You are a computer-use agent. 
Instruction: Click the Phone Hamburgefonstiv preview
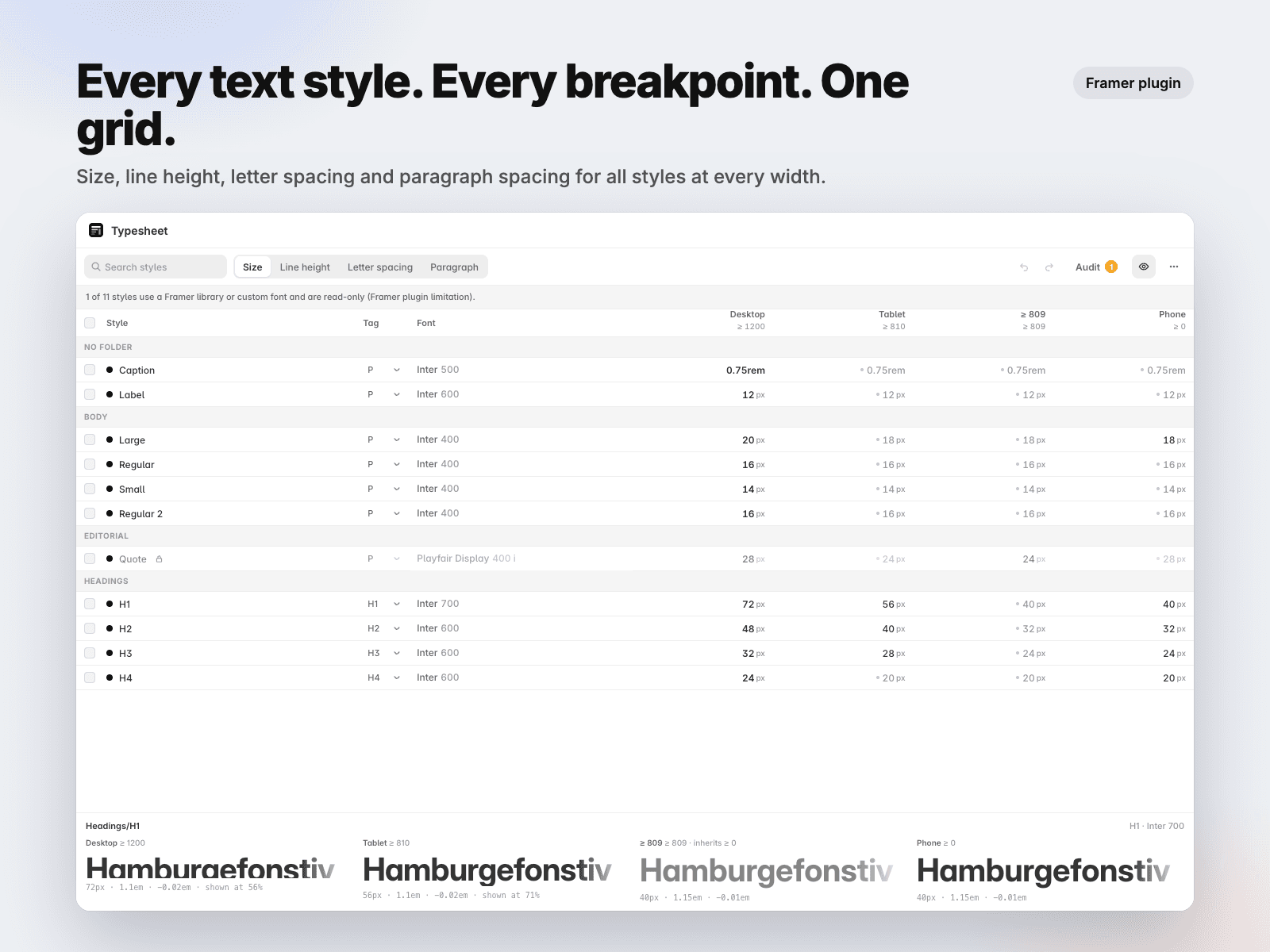tap(1043, 871)
